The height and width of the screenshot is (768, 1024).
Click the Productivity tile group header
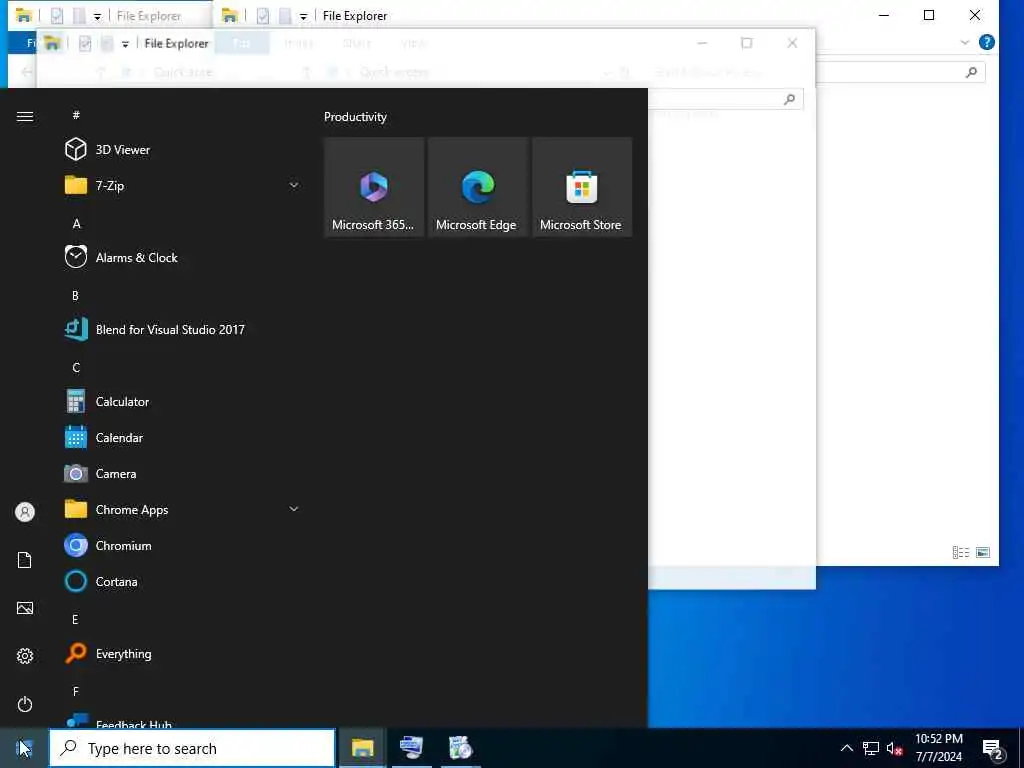[x=355, y=117]
